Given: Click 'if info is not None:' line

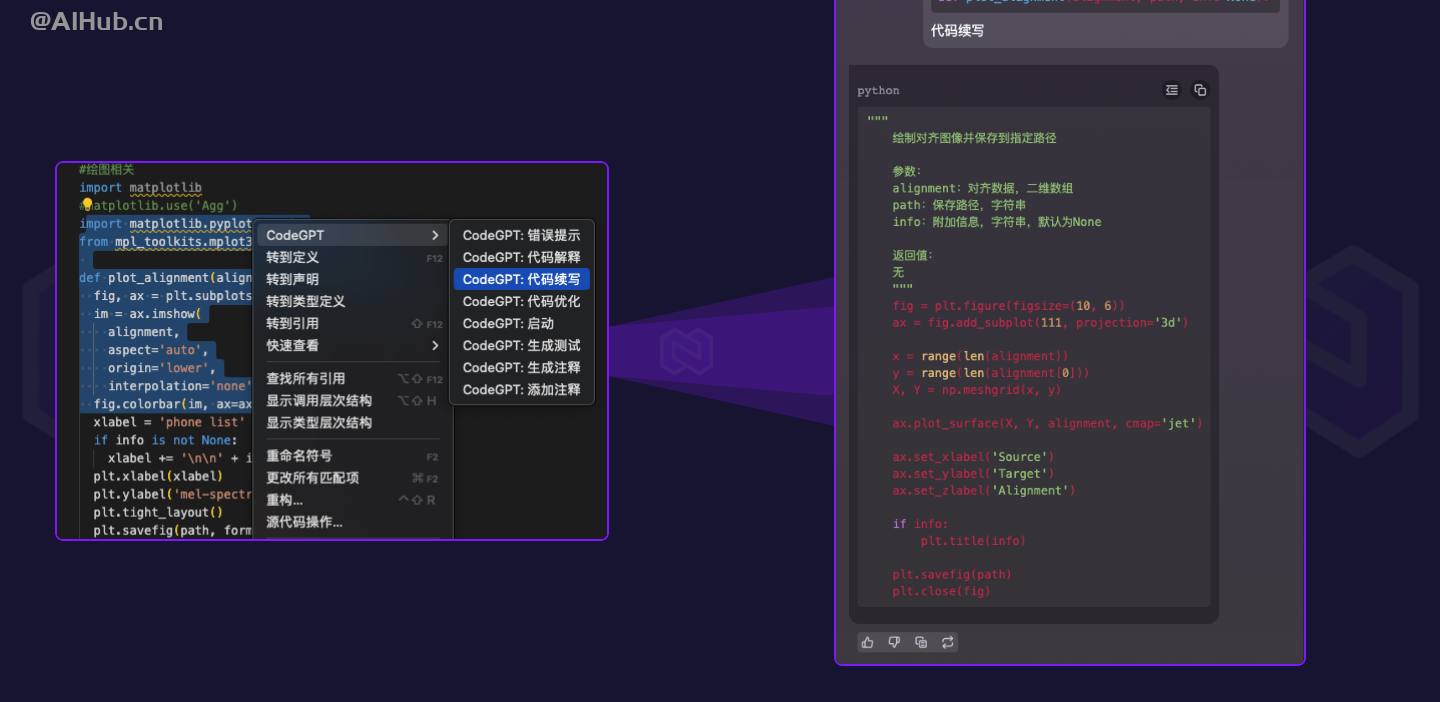Looking at the screenshot, I should click(166, 440).
